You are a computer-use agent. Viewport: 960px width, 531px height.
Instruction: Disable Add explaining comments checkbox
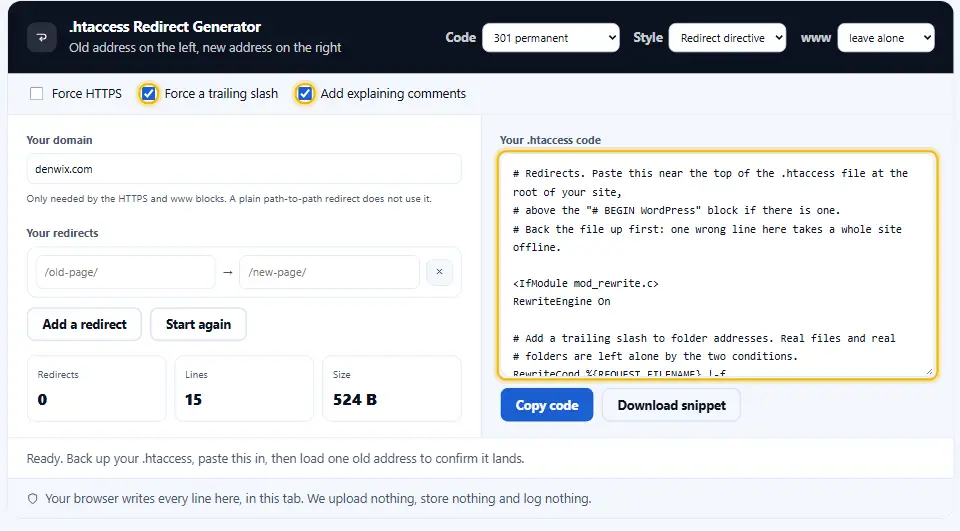pos(304,94)
